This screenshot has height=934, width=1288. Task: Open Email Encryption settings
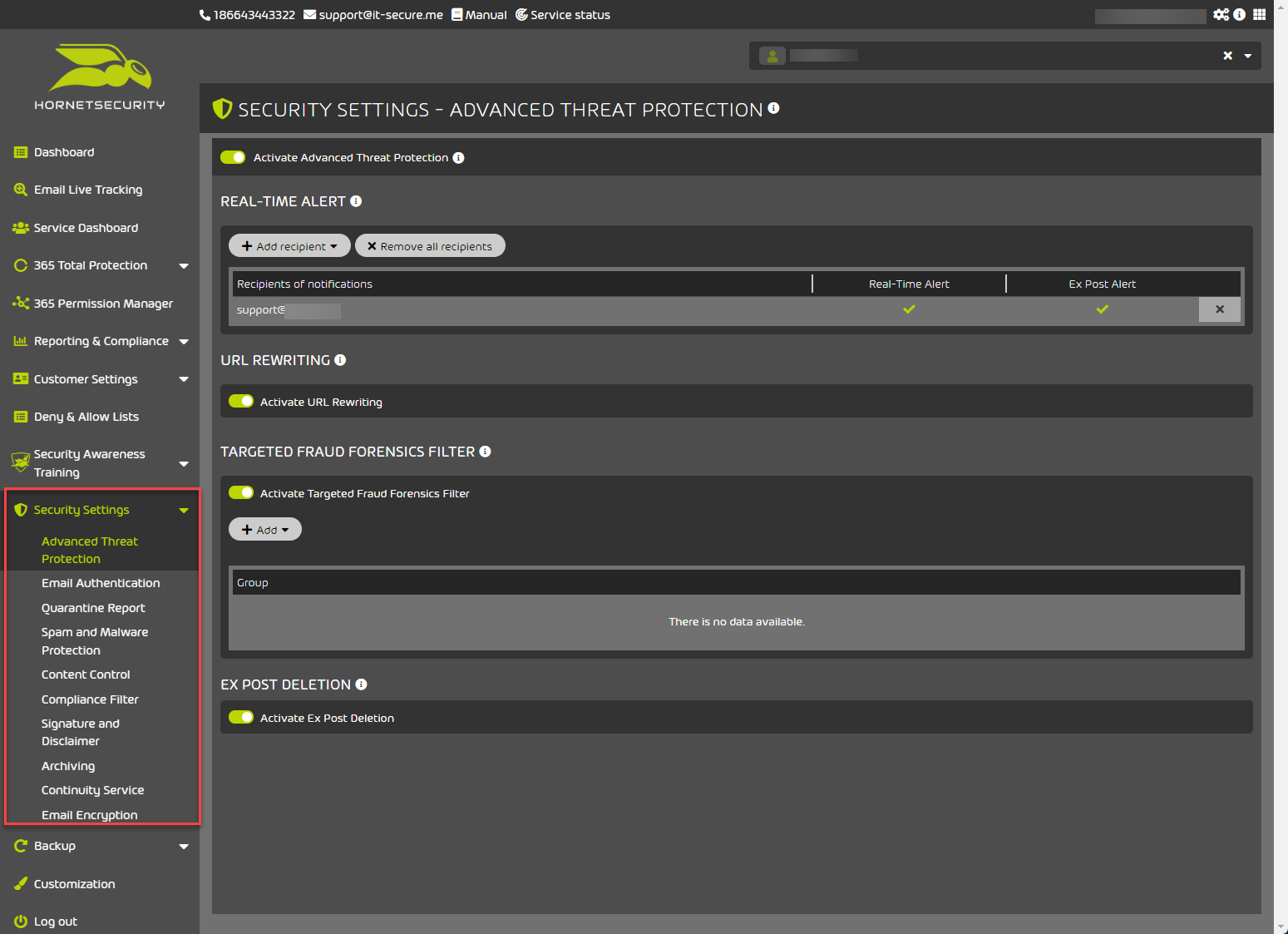[90, 815]
